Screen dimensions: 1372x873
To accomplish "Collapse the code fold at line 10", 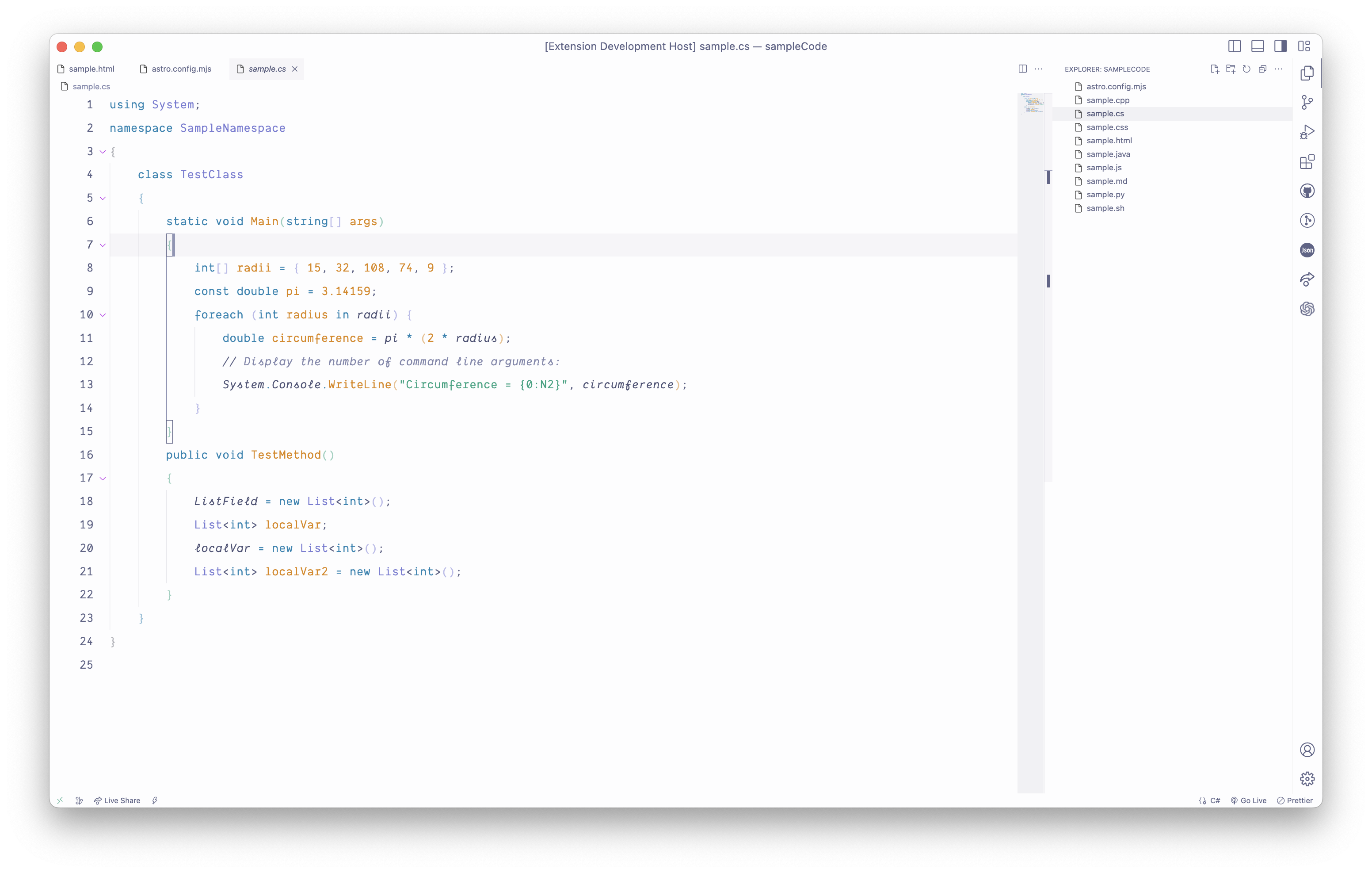I will pyautogui.click(x=103, y=315).
